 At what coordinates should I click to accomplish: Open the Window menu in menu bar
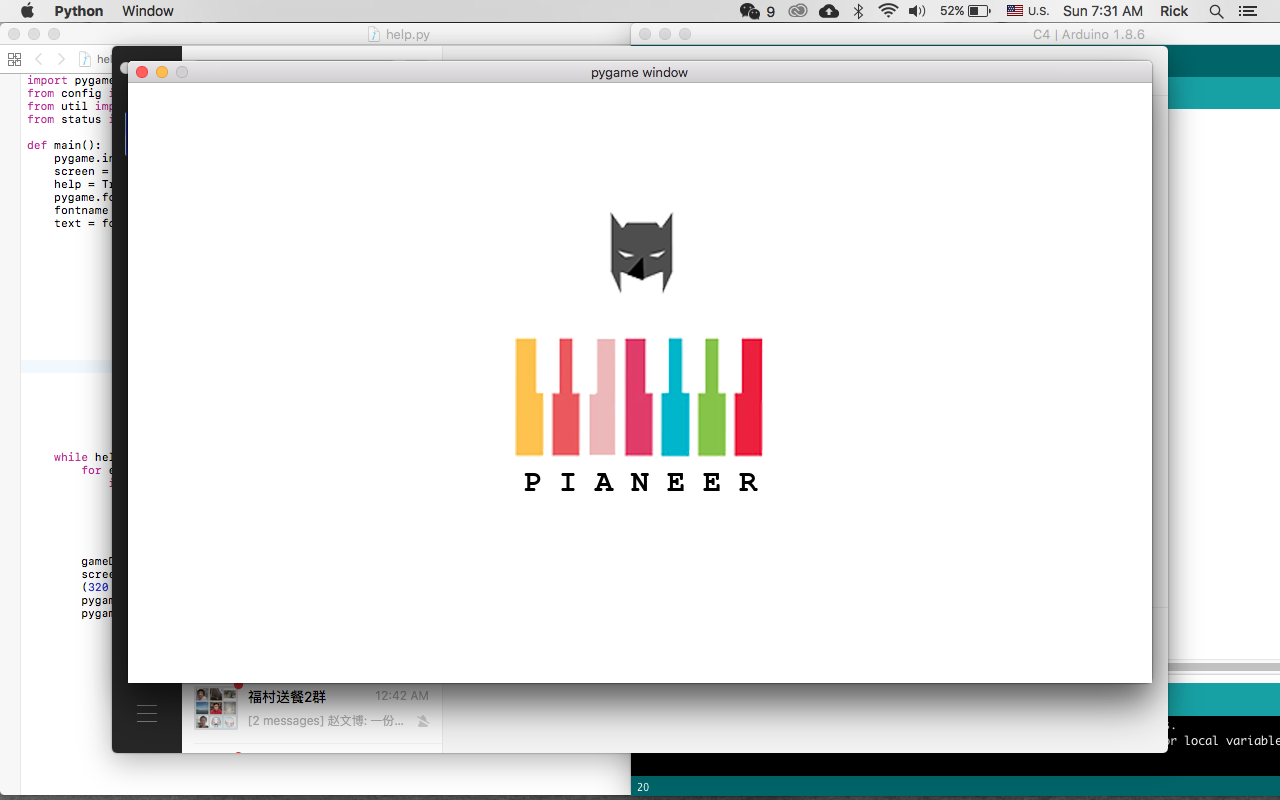coord(148,11)
